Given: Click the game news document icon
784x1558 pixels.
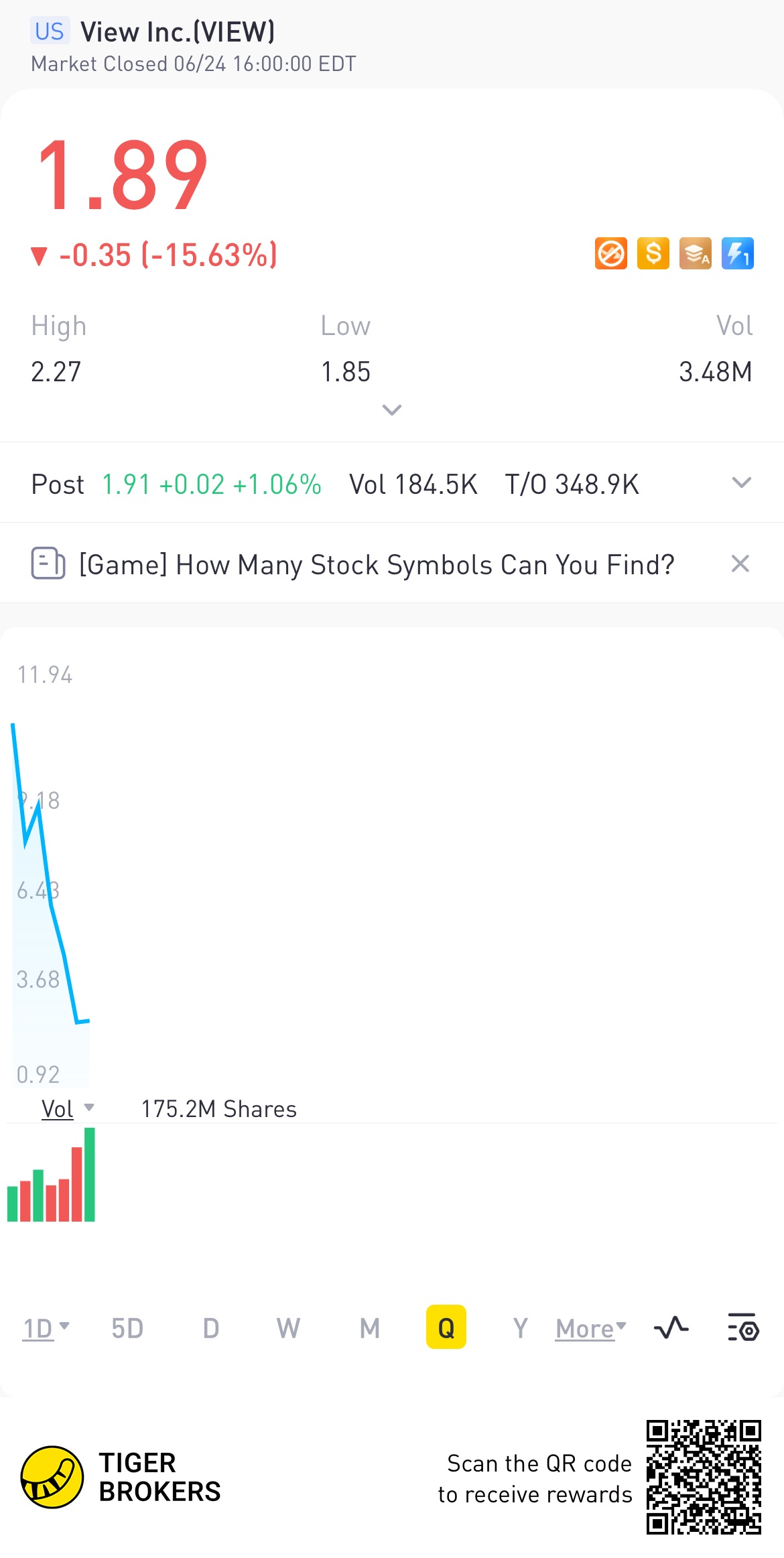Looking at the screenshot, I should coord(48,564).
